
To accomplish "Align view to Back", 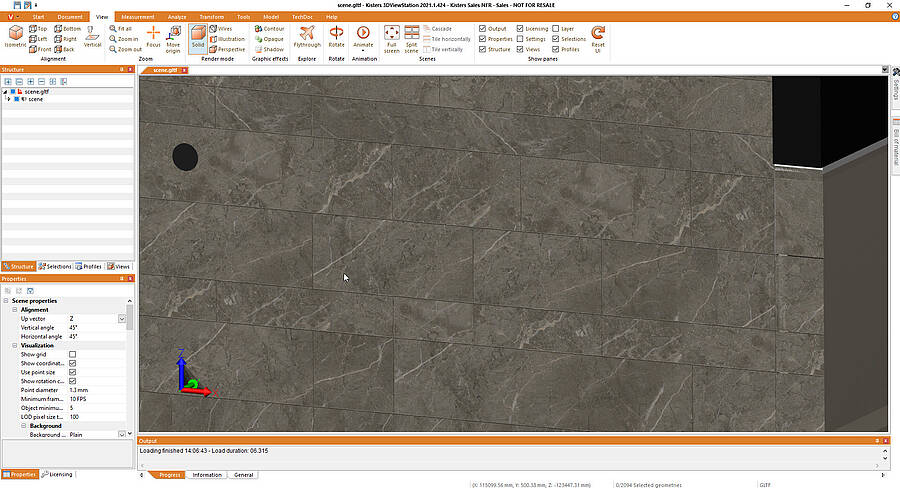I will click(64, 49).
